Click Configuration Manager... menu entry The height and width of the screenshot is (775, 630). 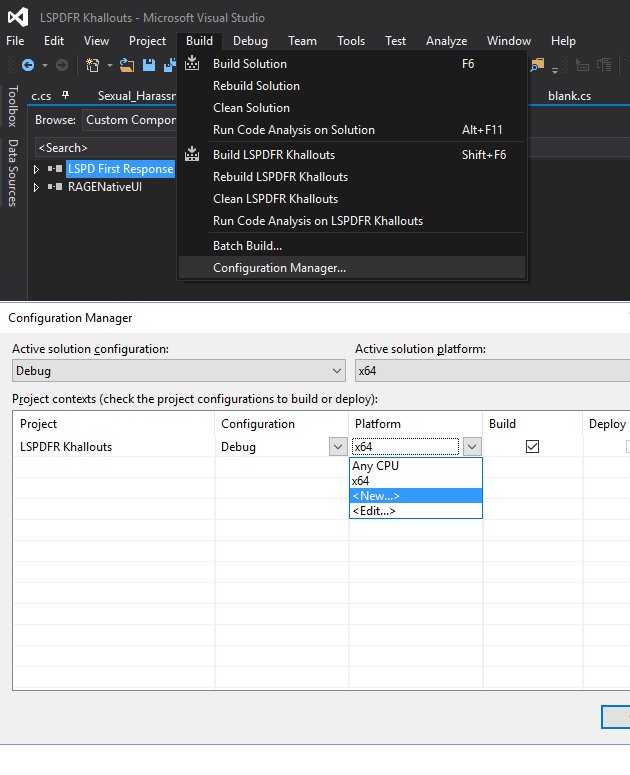[279, 268]
